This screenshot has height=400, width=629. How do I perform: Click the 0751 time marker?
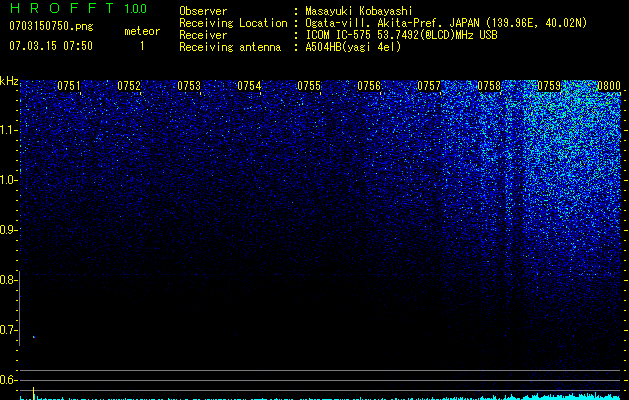69,86
